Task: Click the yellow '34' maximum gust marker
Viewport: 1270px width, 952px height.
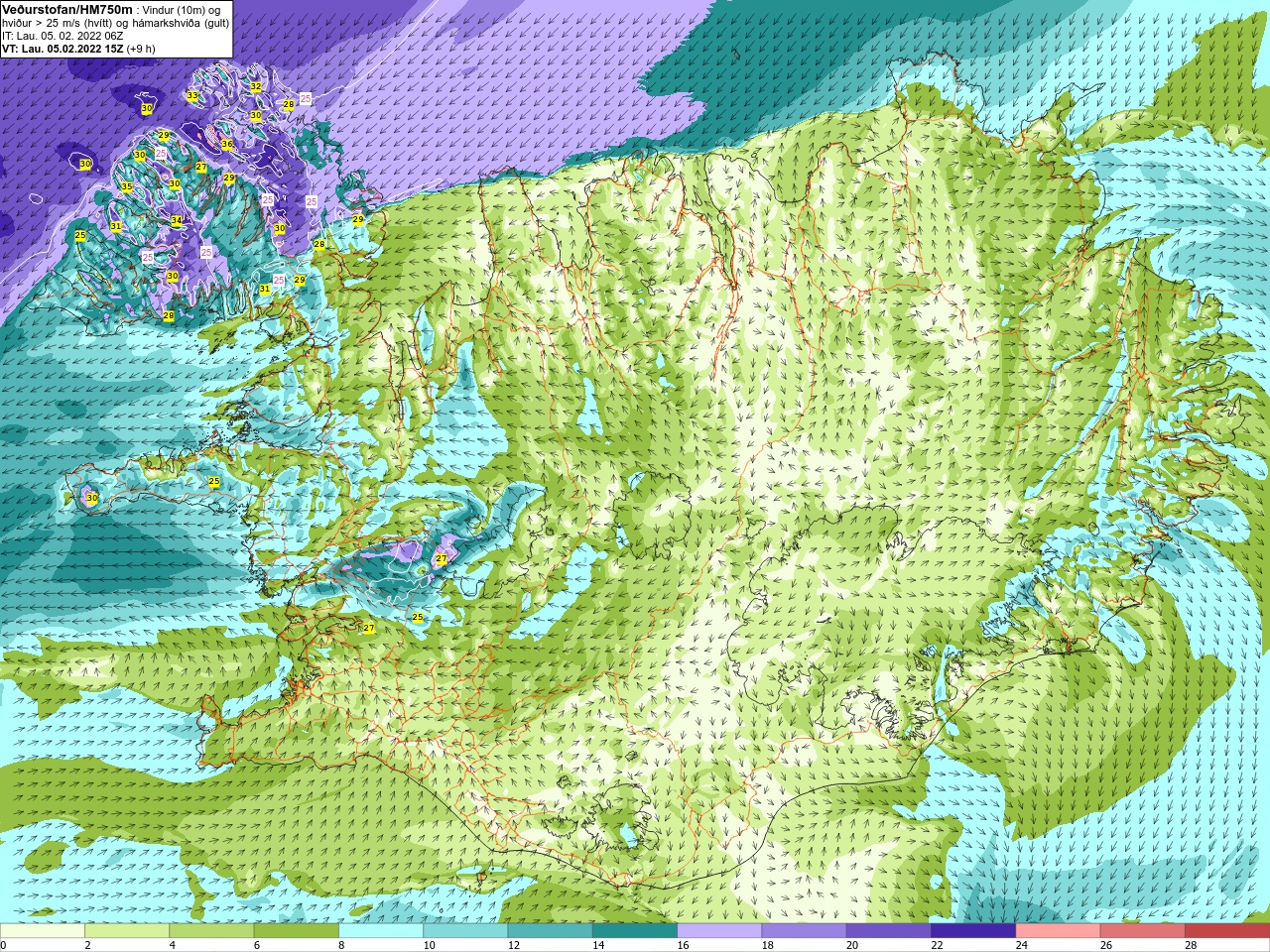Action: click(177, 220)
